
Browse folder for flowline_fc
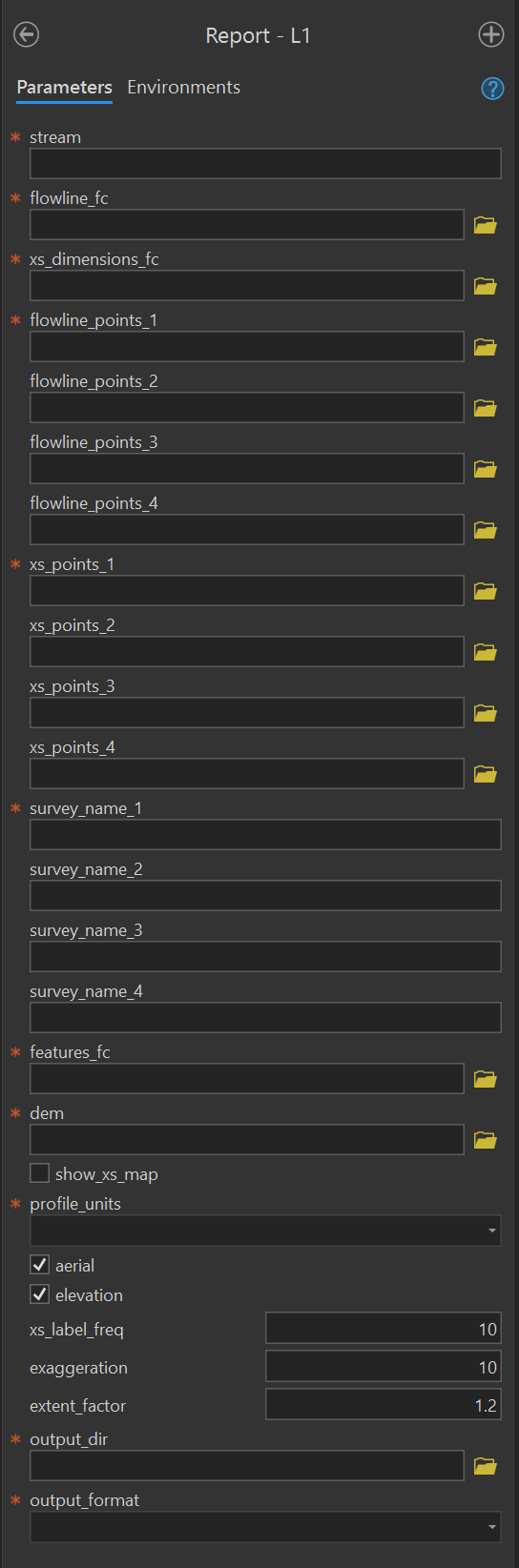[486, 225]
